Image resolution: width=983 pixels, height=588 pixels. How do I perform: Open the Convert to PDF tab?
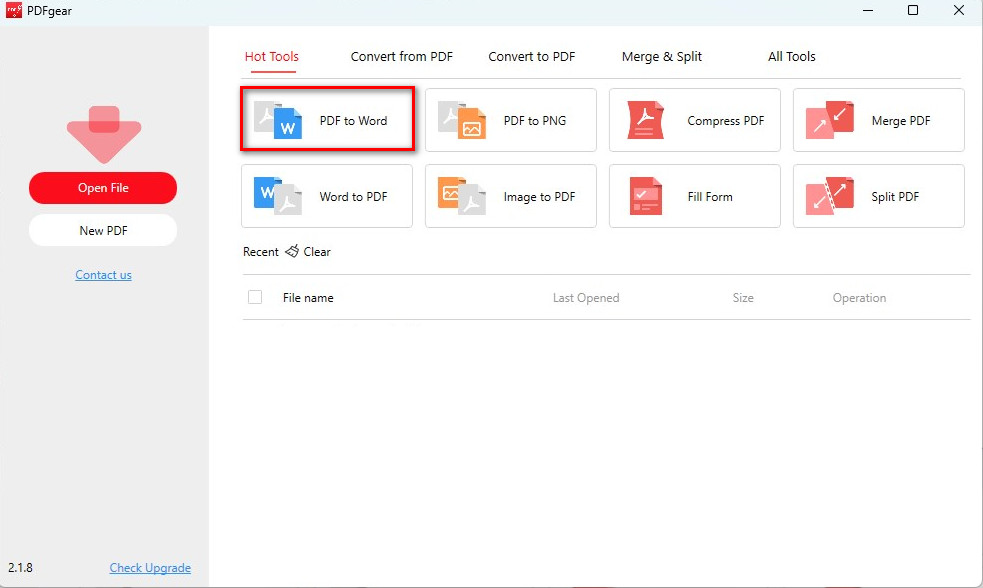532,56
